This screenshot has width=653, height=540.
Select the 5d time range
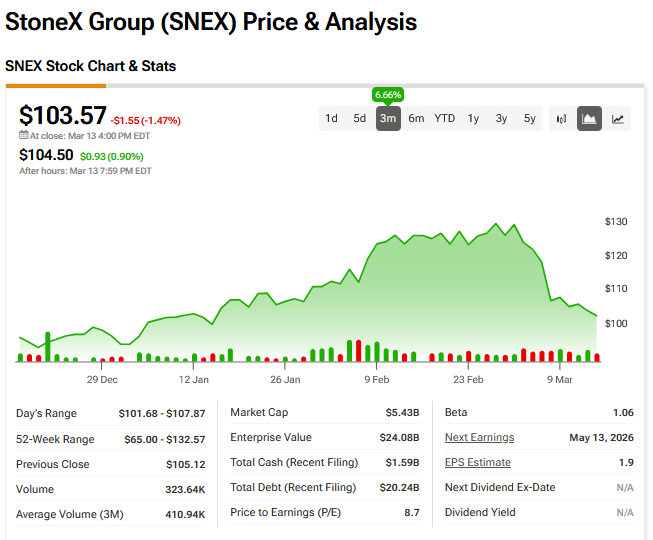[359, 119]
